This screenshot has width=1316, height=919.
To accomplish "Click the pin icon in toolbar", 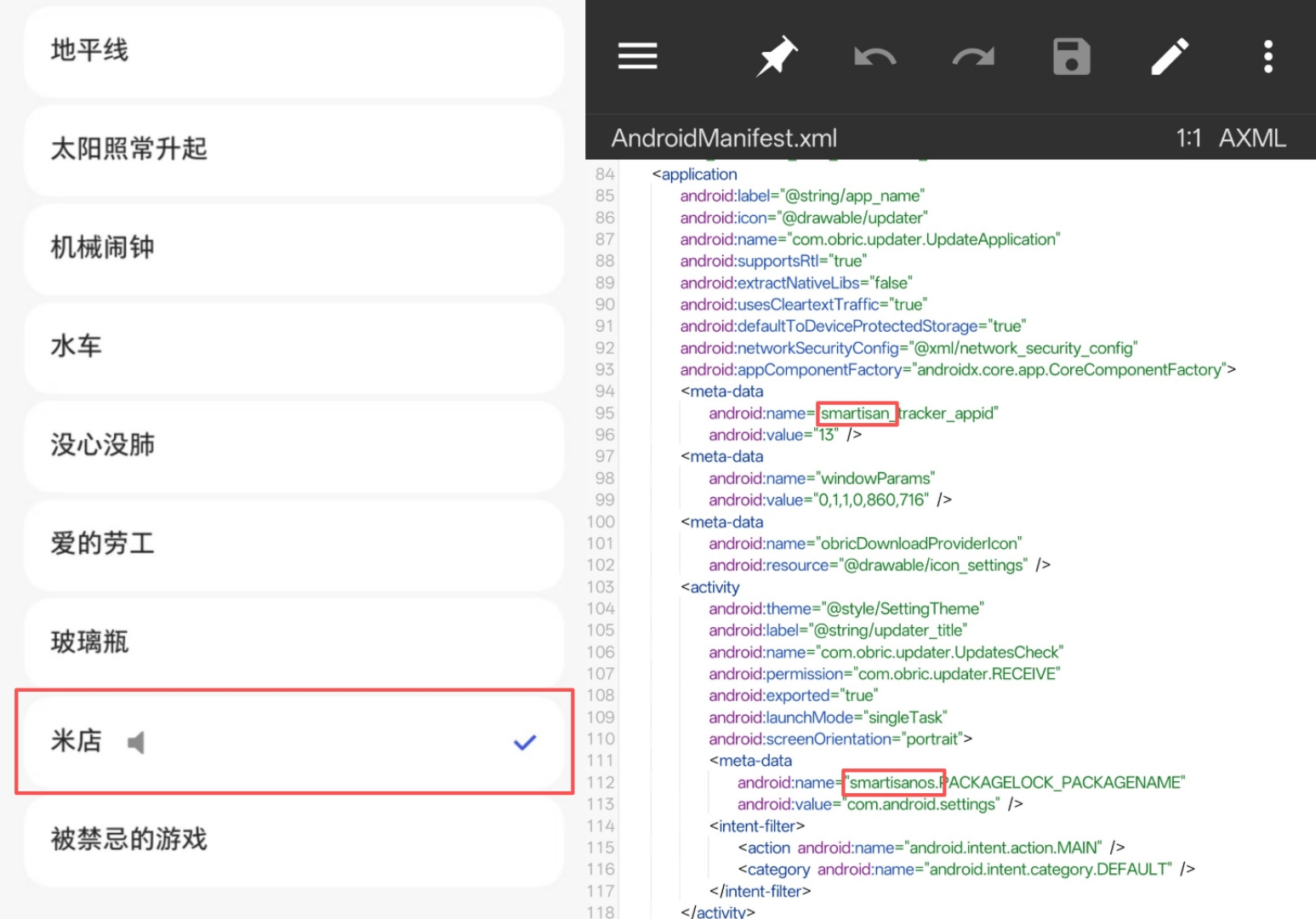I will pos(777,56).
